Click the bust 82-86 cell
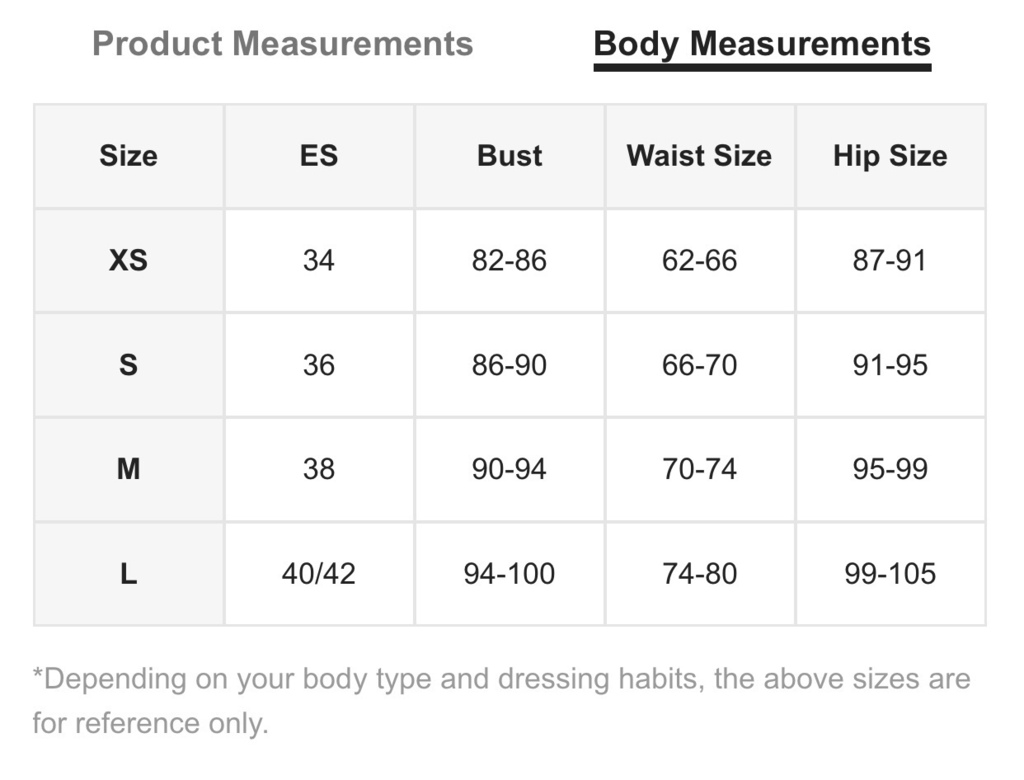Image resolution: width=1024 pixels, height=780 pixels. coord(509,261)
